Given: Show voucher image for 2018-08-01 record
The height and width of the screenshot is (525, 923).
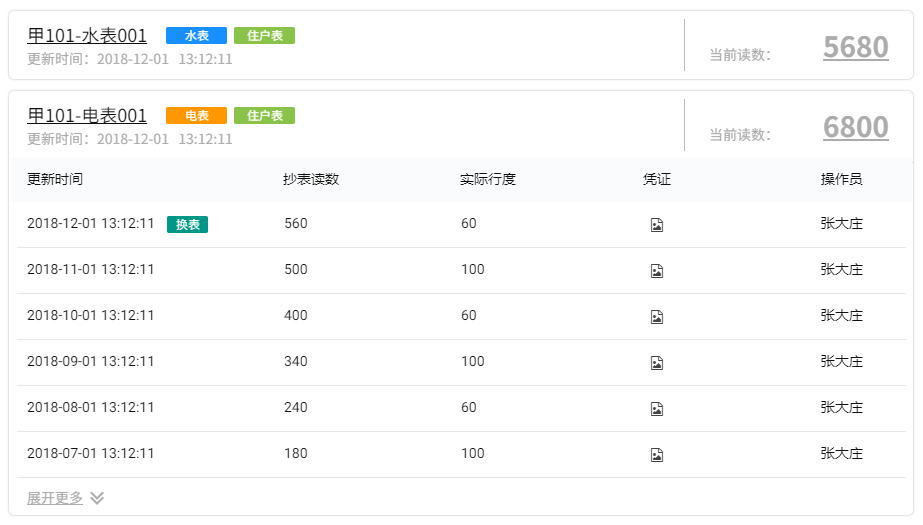Looking at the screenshot, I should [x=657, y=409].
